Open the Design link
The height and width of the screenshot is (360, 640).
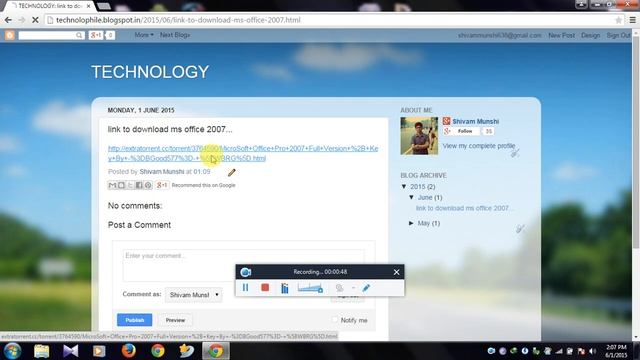click(591, 36)
